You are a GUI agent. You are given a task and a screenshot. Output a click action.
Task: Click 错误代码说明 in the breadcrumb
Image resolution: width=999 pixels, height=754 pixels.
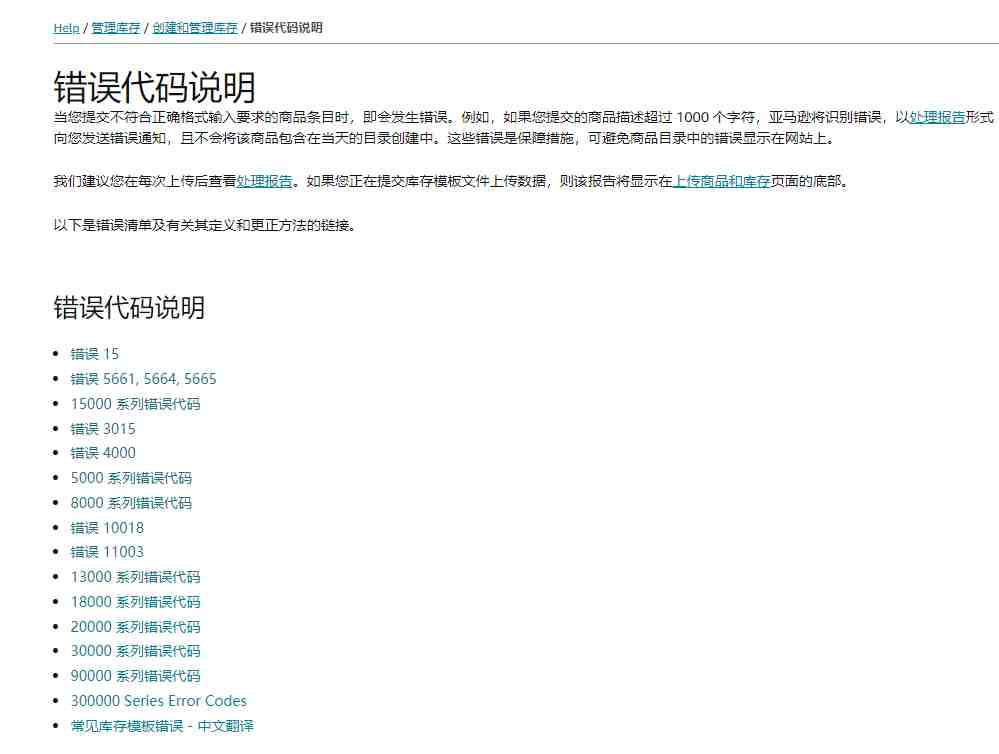(286, 27)
